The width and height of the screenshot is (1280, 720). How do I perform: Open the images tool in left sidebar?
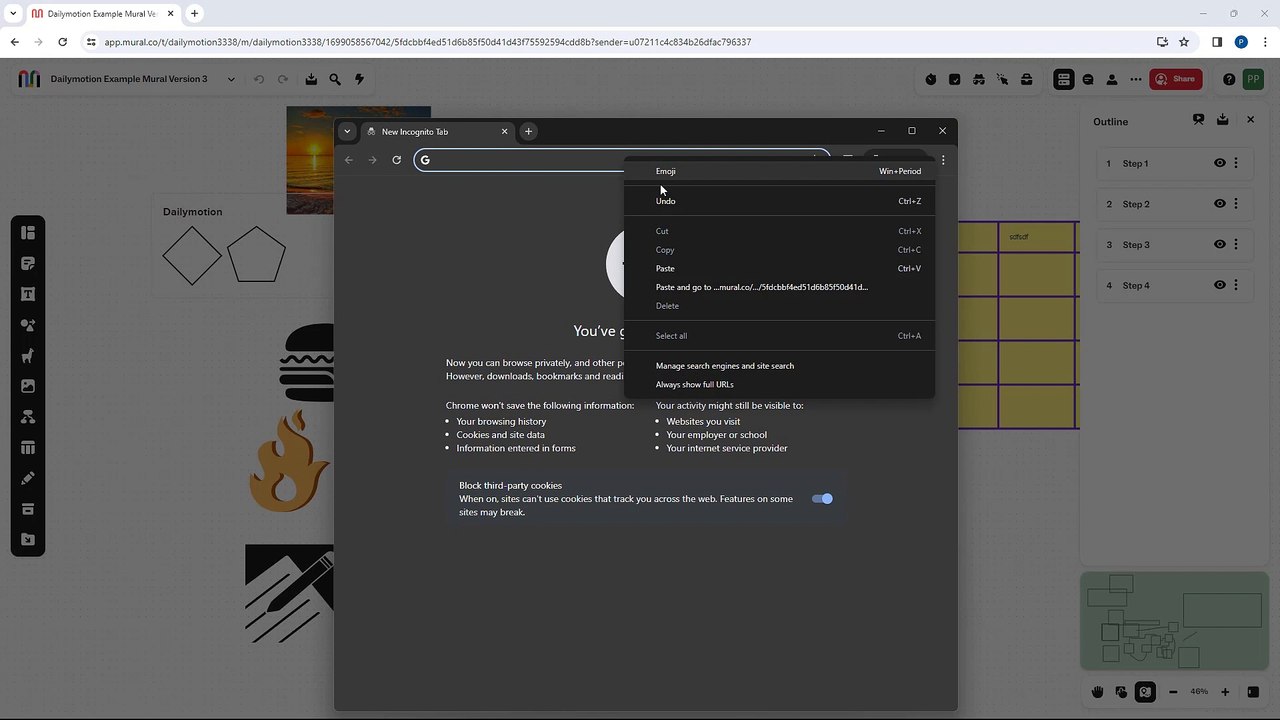click(28, 386)
